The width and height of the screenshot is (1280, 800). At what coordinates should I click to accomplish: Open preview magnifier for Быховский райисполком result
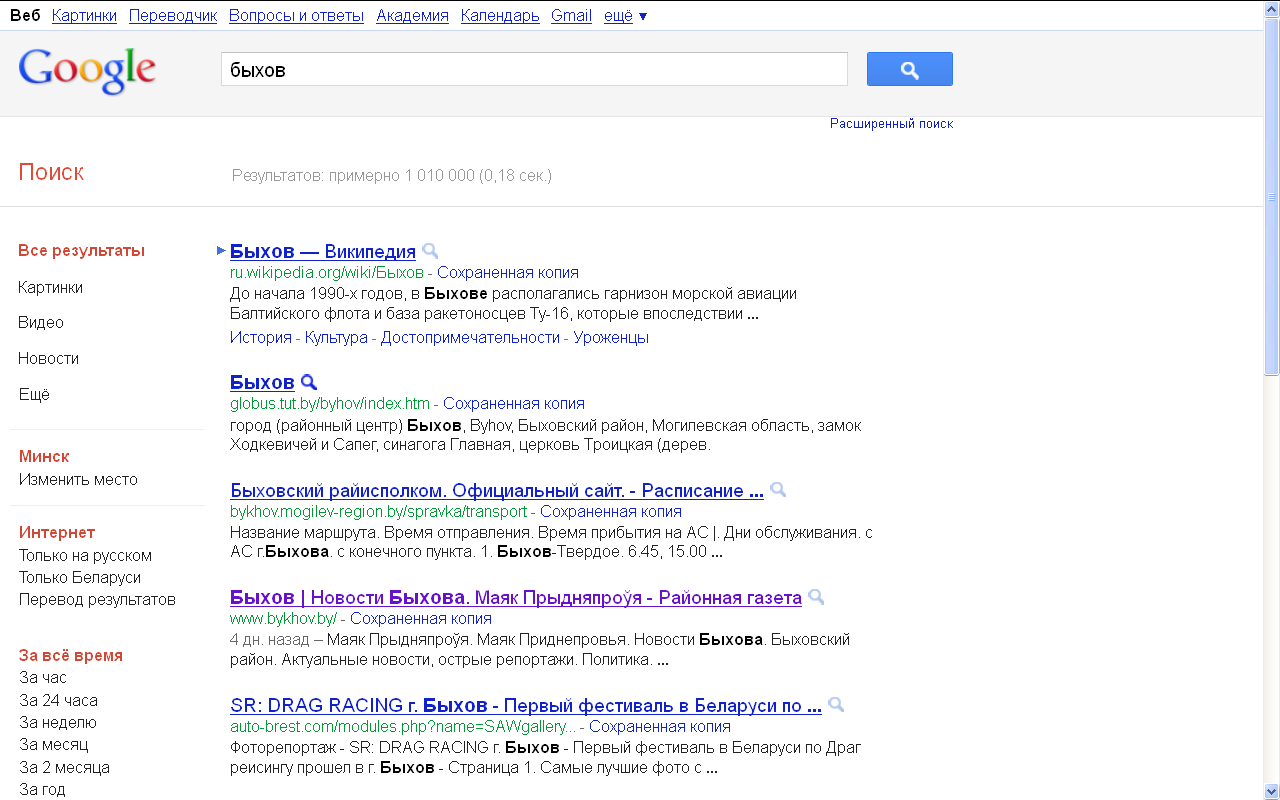[778, 490]
